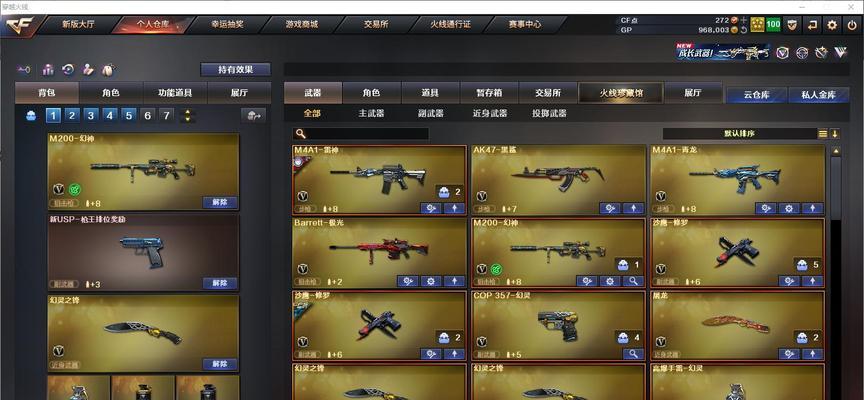Click the list icon next to 默认排序

(823, 133)
